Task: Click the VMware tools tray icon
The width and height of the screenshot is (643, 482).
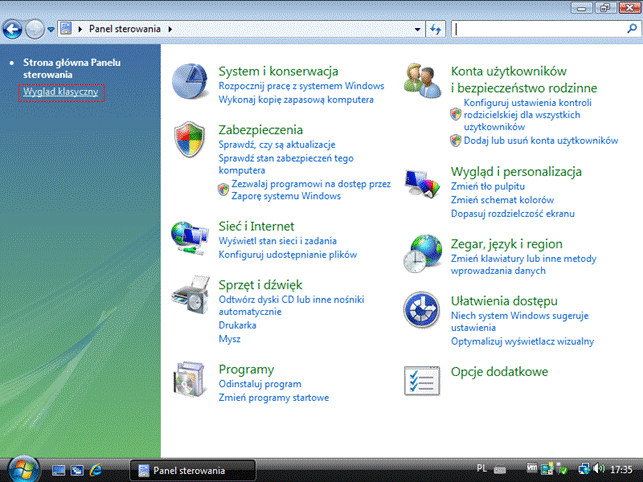Action: [532, 468]
